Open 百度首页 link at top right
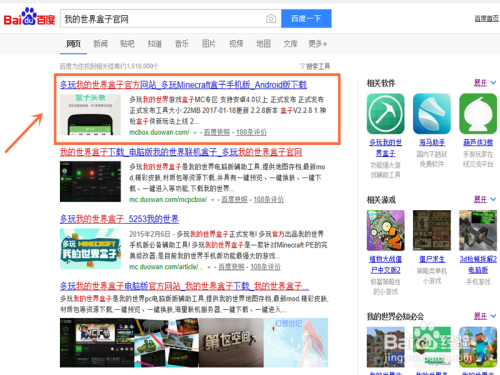Image resolution: width=500 pixels, height=375 pixels. click(x=487, y=19)
